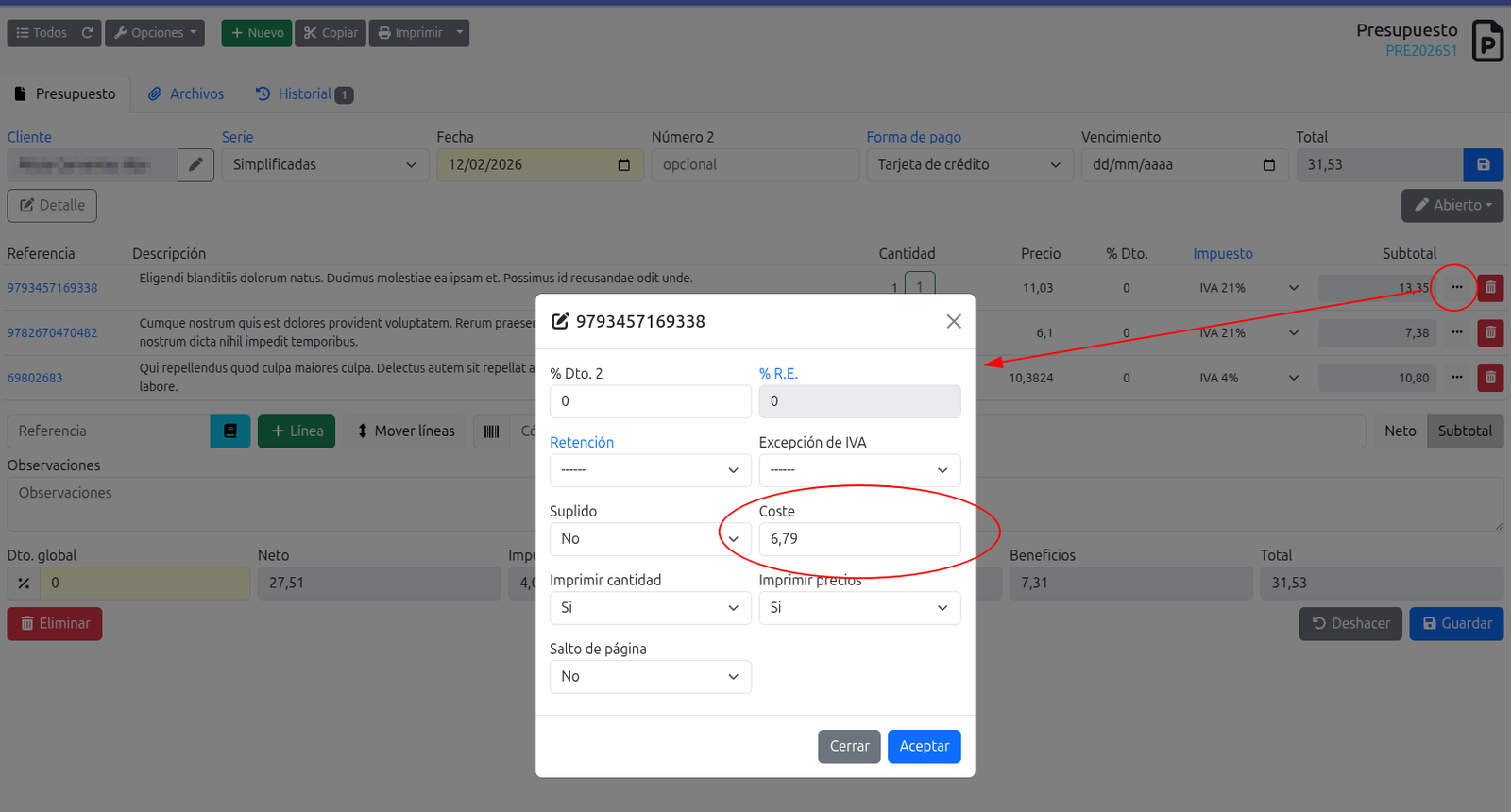
Task: Expand the Imprimir split arrow
Action: point(460,33)
